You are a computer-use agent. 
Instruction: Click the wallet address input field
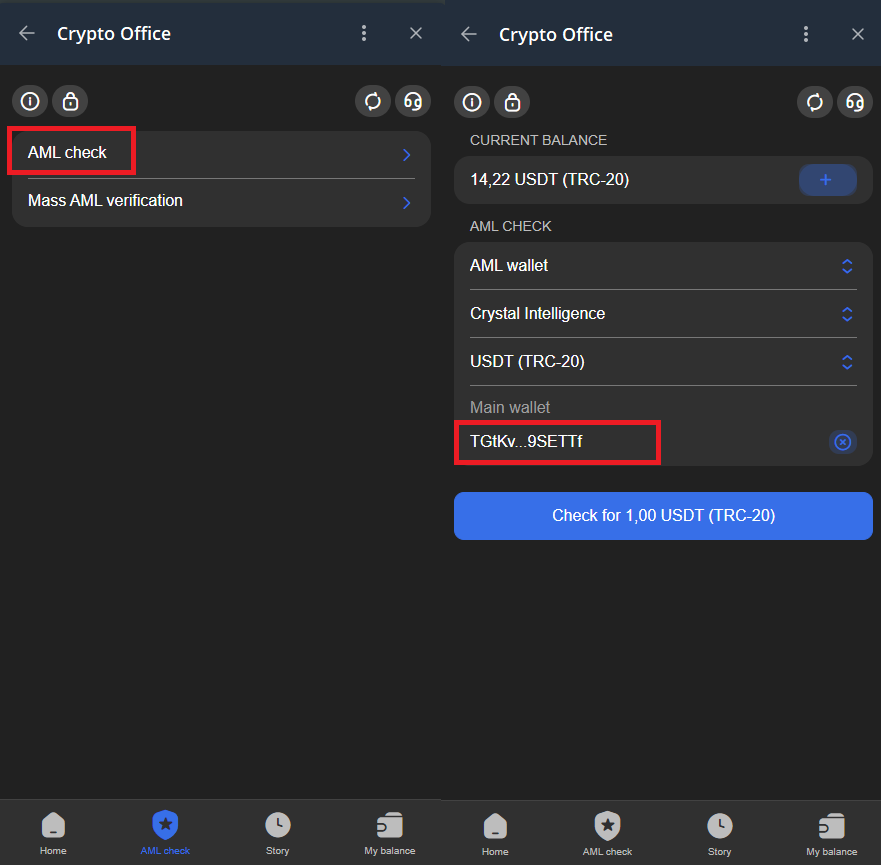click(557, 442)
